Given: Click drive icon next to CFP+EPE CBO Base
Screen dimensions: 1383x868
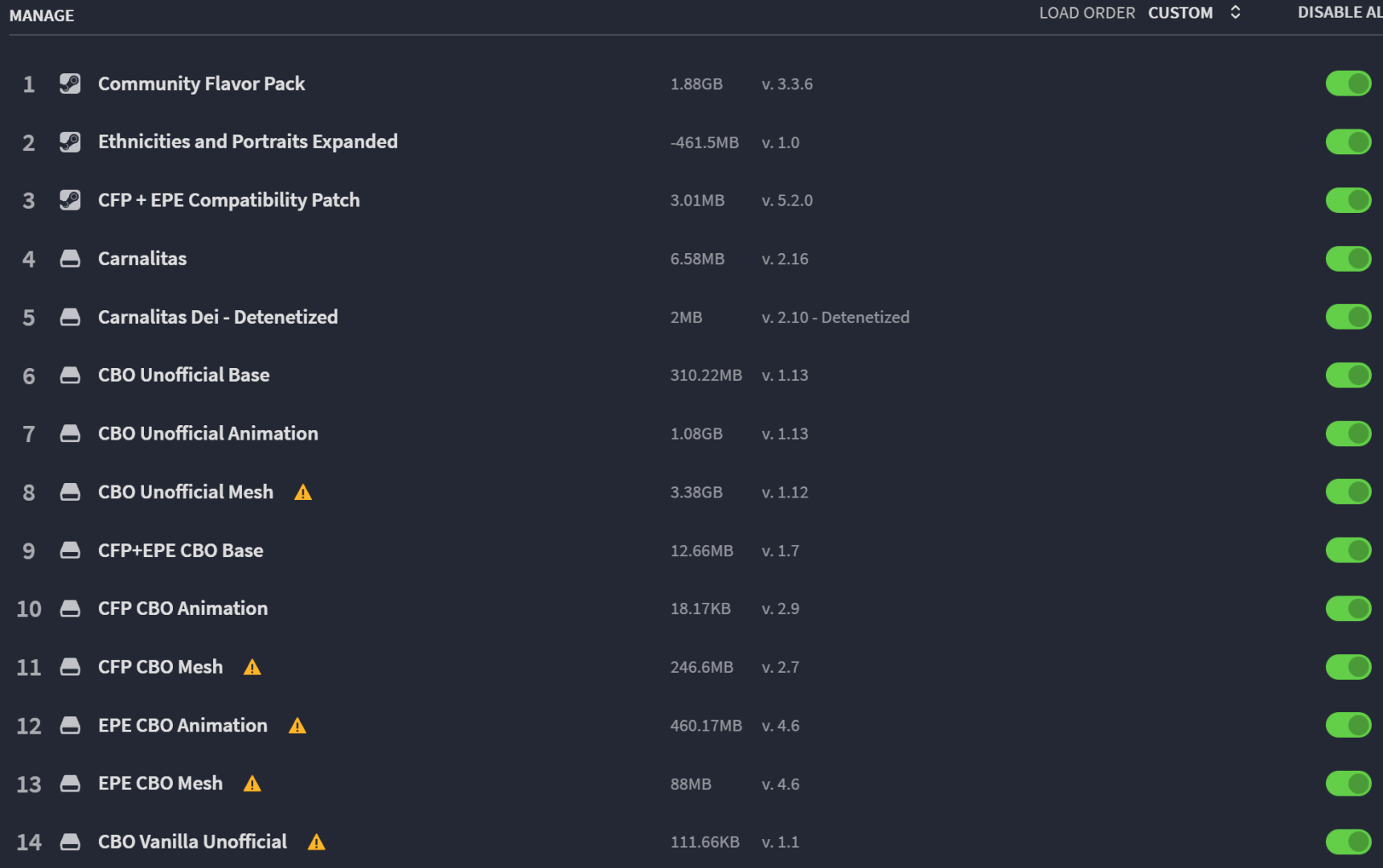Looking at the screenshot, I should 70,551.
